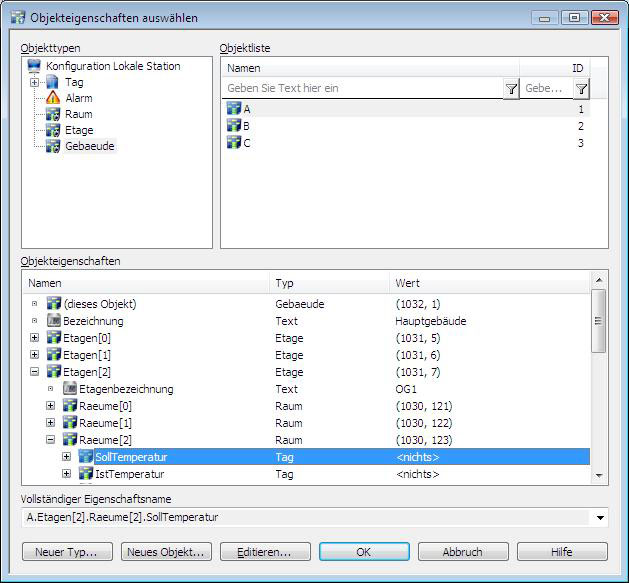The image size is (629, 583).
Task: Click the Etagen[1] row icon
Action: click(x=54, y=355)
